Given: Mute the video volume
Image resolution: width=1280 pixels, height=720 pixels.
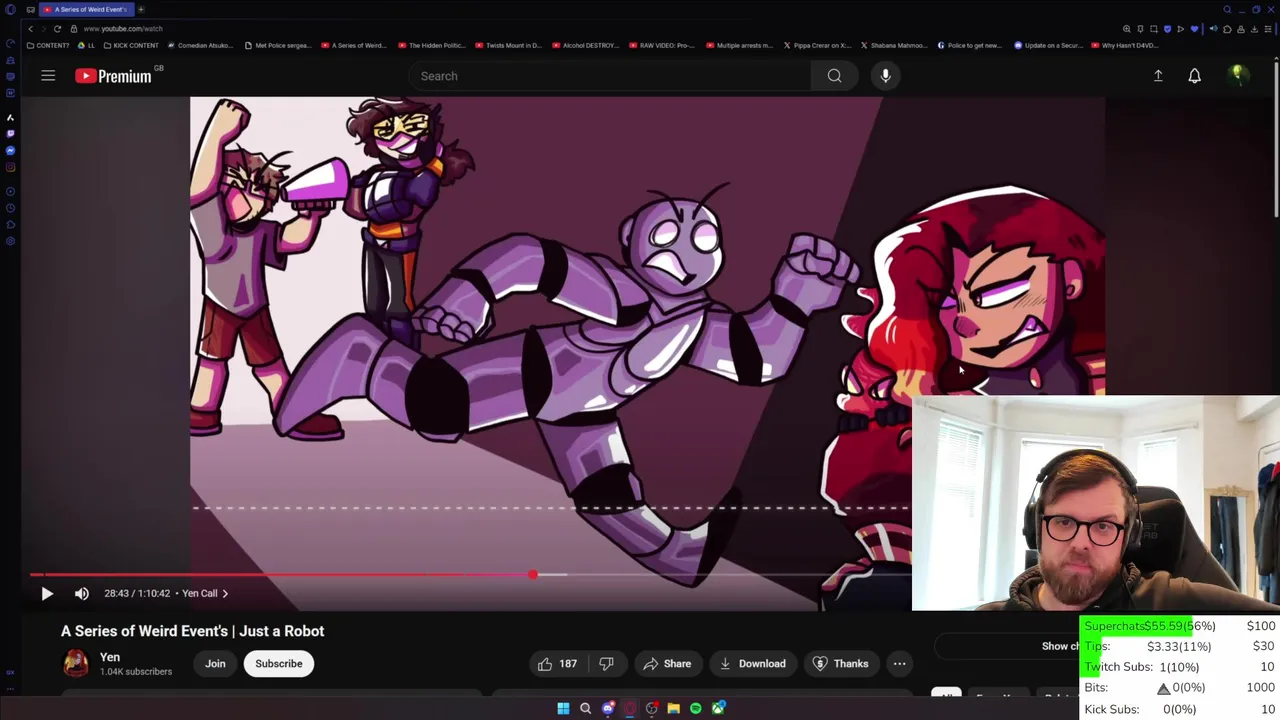Looking at the screenshot, I should point(82,593).
